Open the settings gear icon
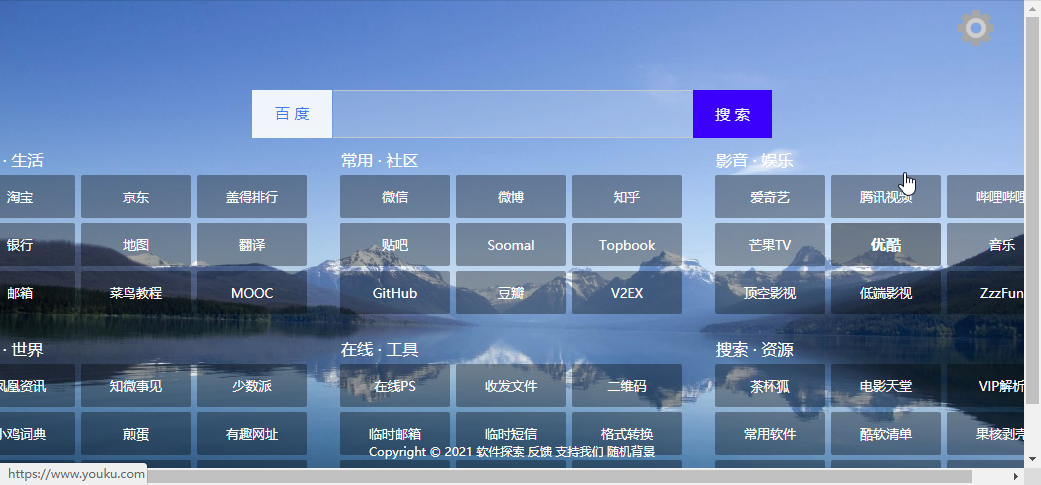This screenshot has height=485, width=1041. tap(976, 29)
